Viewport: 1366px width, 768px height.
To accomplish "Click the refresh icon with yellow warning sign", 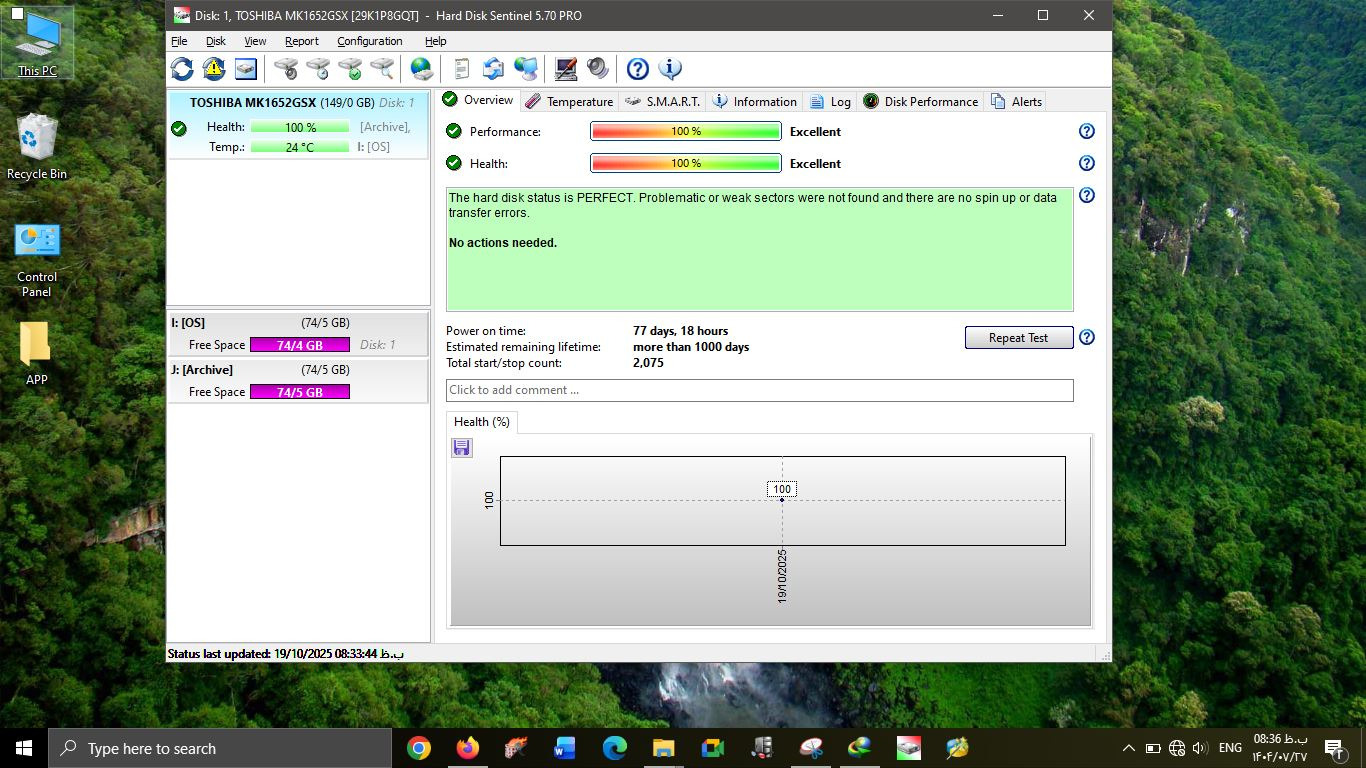I will coord(214,69).
